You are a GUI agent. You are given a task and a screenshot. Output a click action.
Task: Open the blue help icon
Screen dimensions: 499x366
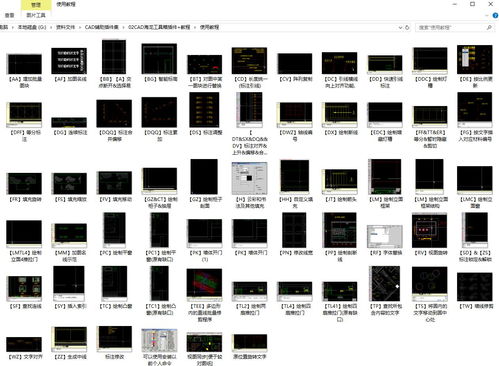(495, 15)
